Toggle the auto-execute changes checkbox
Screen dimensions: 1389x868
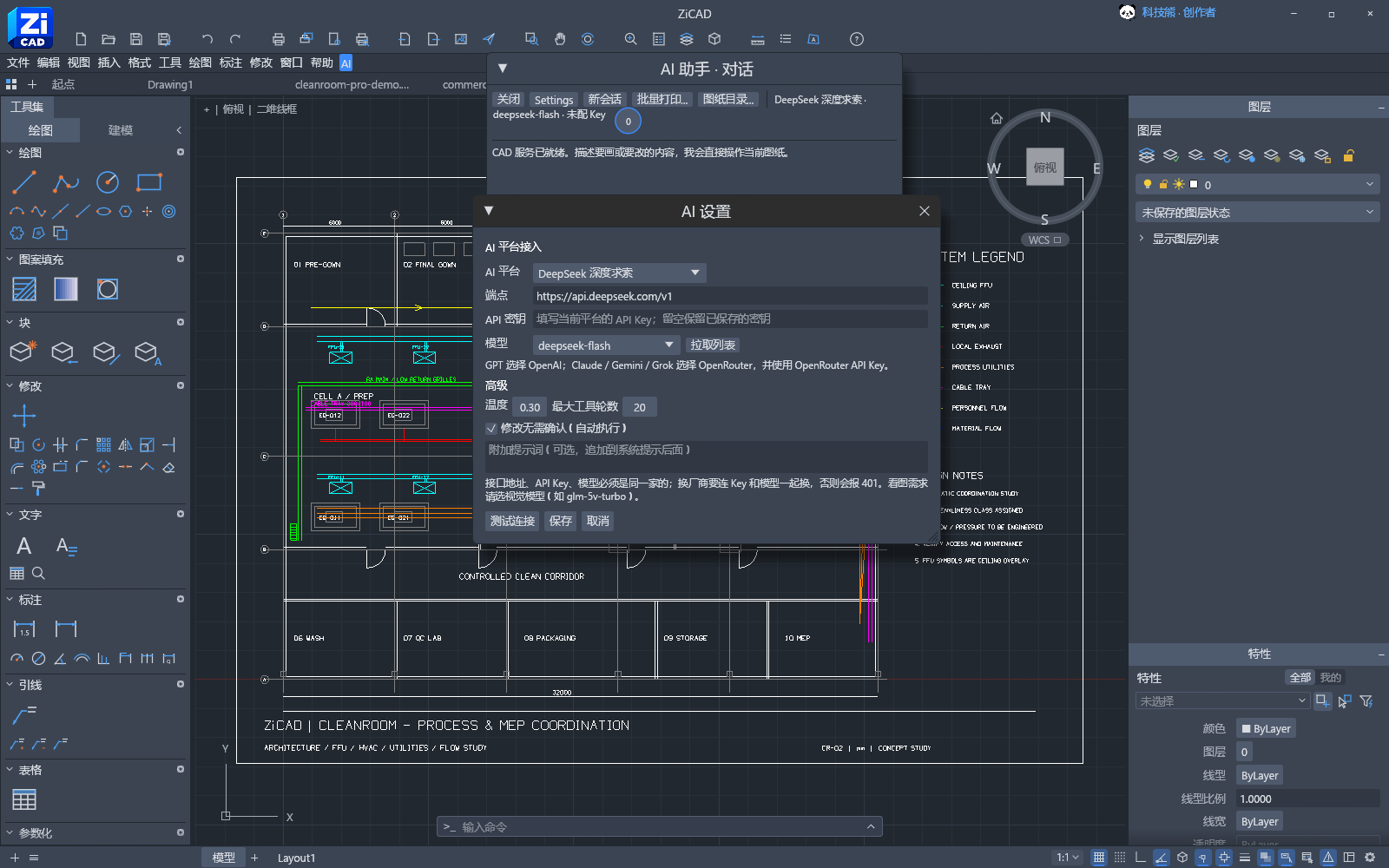tap(491, 428)
